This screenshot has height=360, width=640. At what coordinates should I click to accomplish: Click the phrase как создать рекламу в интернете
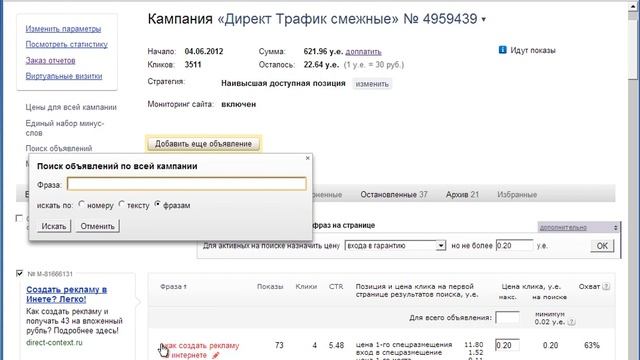click(x=201, y=350)
